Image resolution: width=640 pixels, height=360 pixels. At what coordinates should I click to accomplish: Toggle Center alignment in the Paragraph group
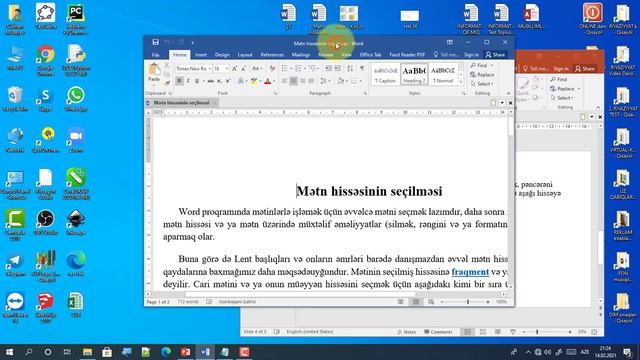(293, 81)
